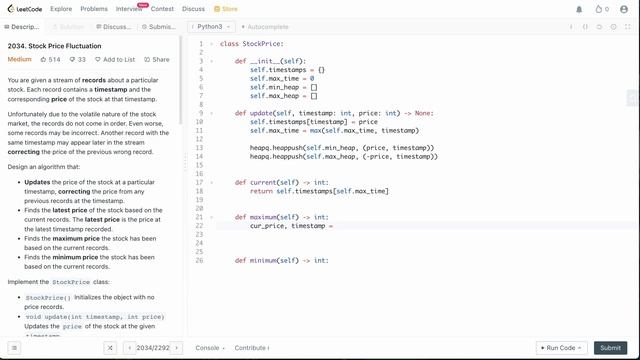Click the streak flame icon
The width and height of the screenshot is (640, 360).
(598, 9)
